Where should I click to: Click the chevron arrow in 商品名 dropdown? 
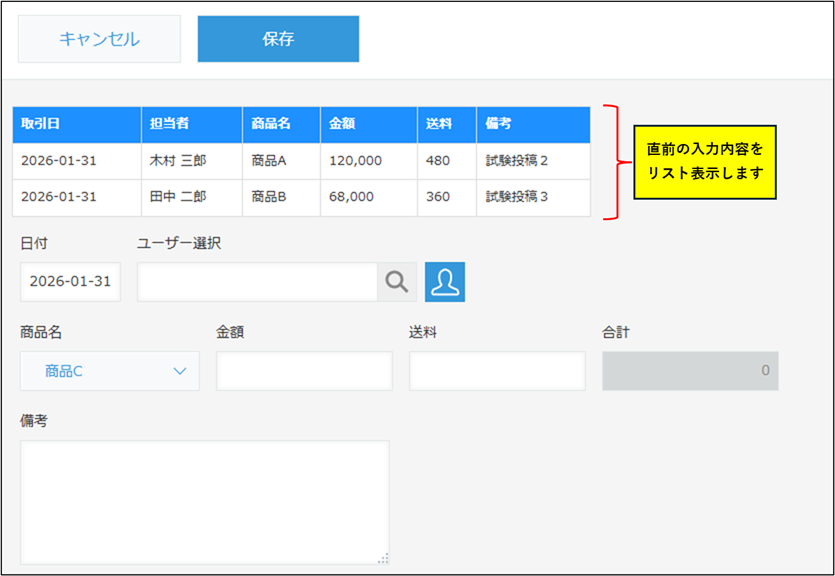click(x=180, y=371)
